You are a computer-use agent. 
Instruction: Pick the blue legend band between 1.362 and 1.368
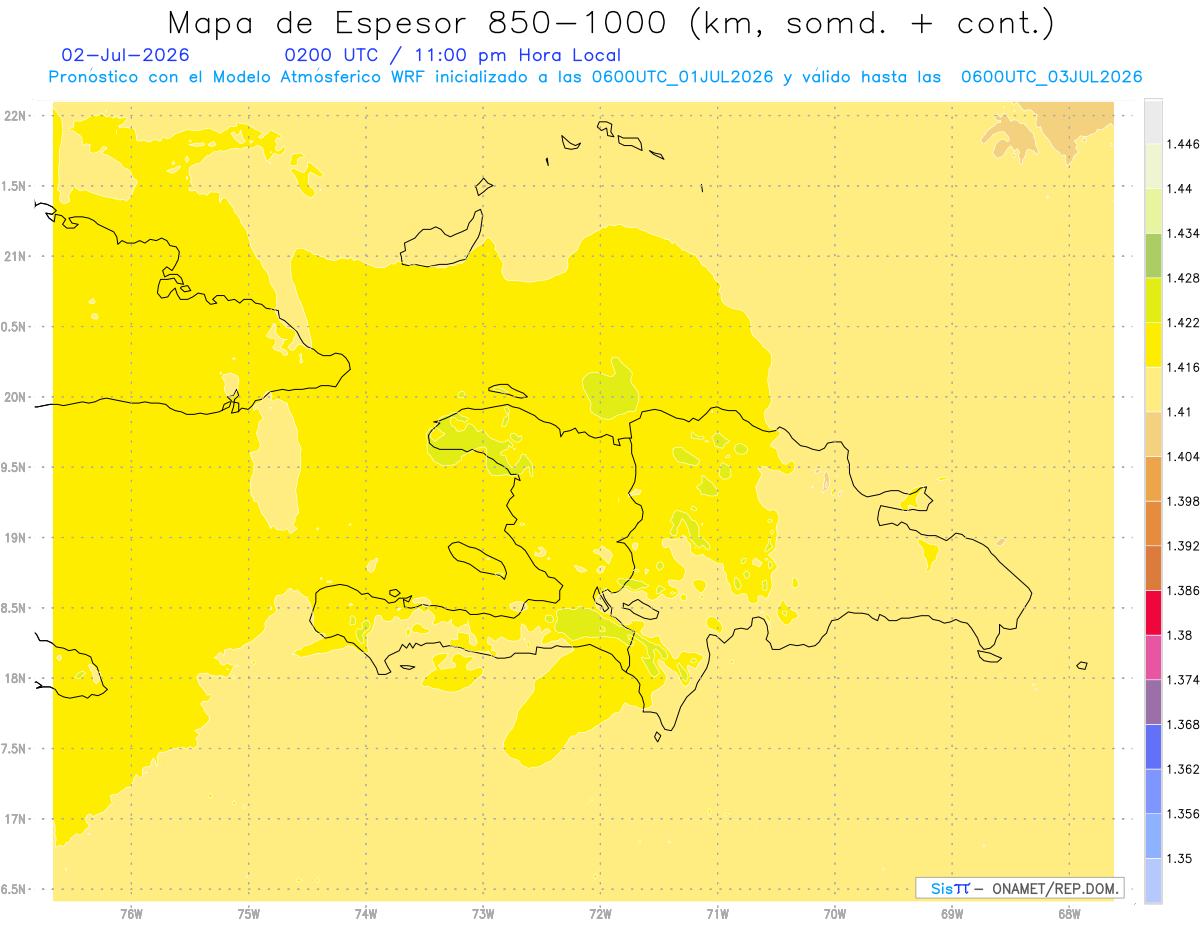click(x=1153, y=746)
